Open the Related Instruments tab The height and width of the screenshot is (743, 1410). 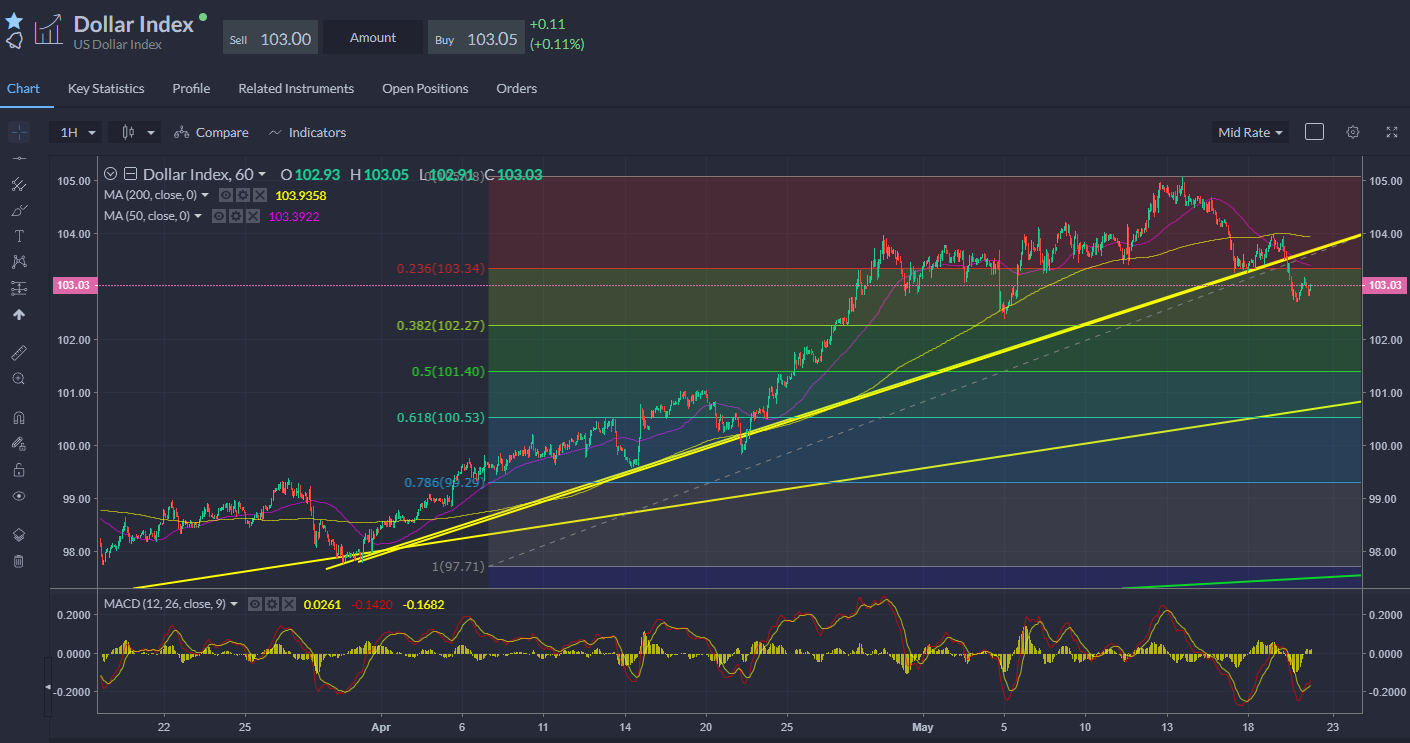tap(296, 88)
